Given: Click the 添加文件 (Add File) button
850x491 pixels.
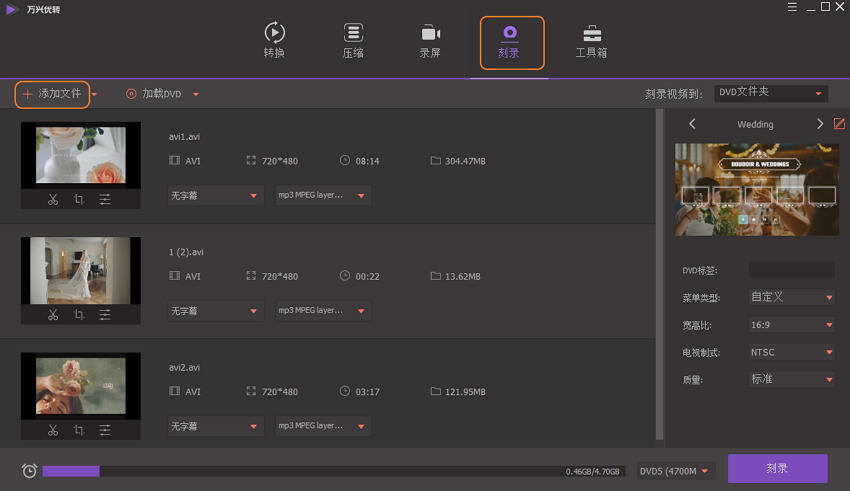Looking at the screenshot, I should 52,94.
